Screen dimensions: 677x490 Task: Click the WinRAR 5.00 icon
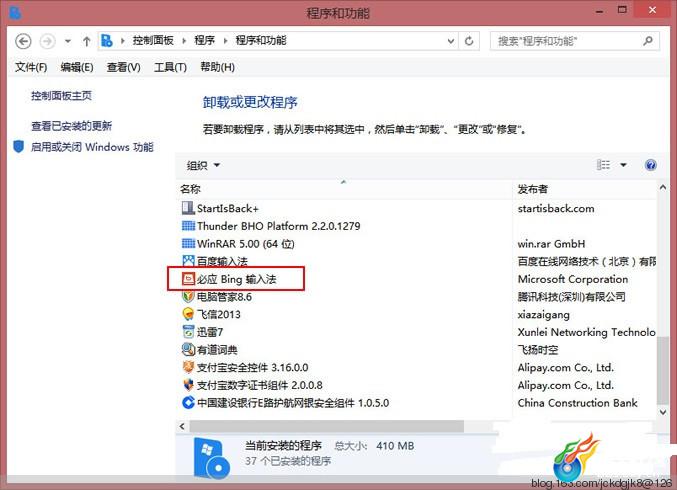(x=188, y=243)
